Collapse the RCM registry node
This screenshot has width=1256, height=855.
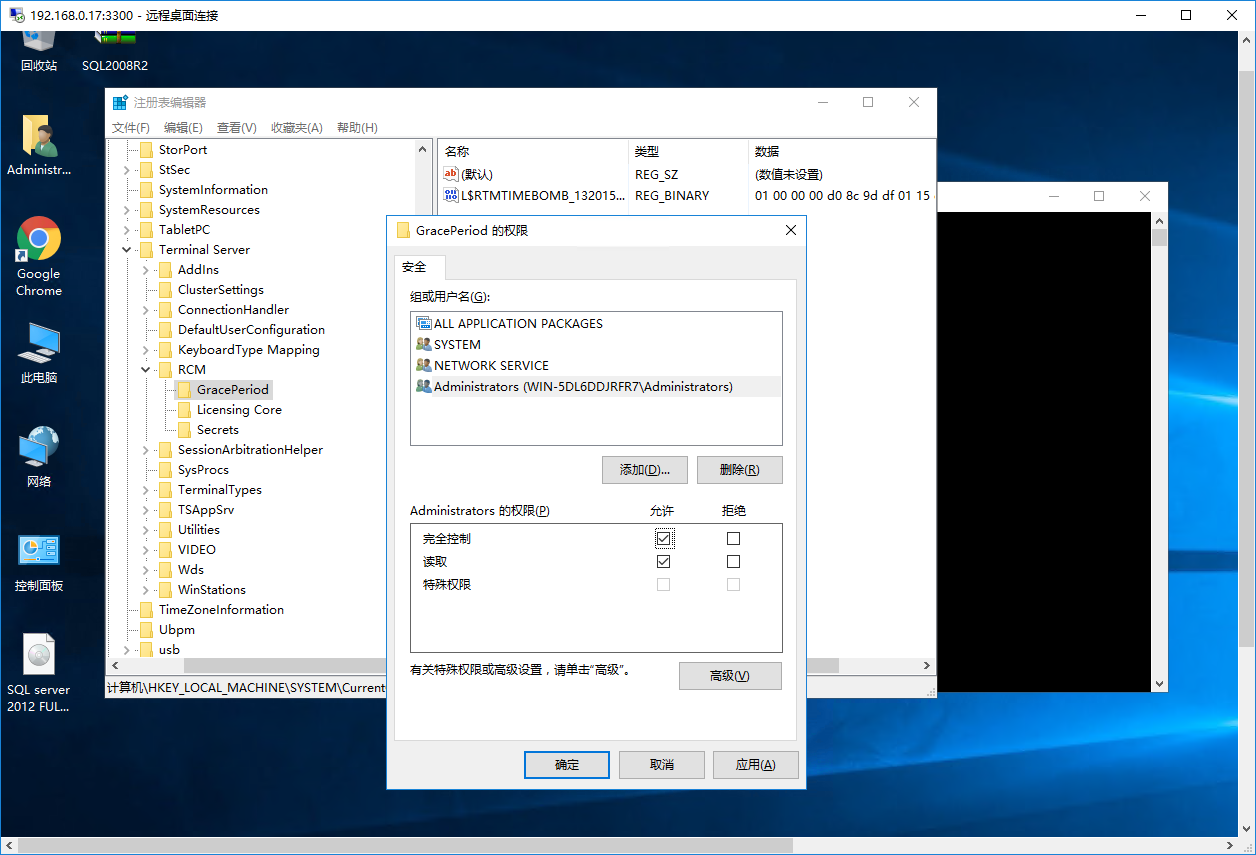click(x=145, y=369)
